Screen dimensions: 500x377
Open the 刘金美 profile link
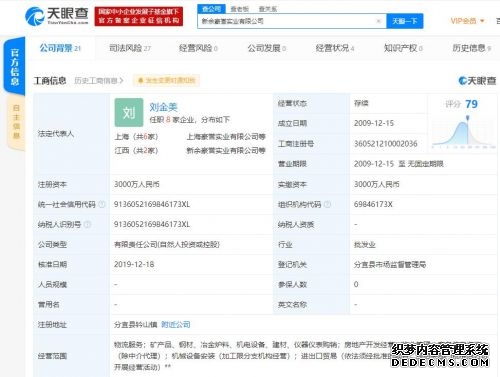(163, 107)
